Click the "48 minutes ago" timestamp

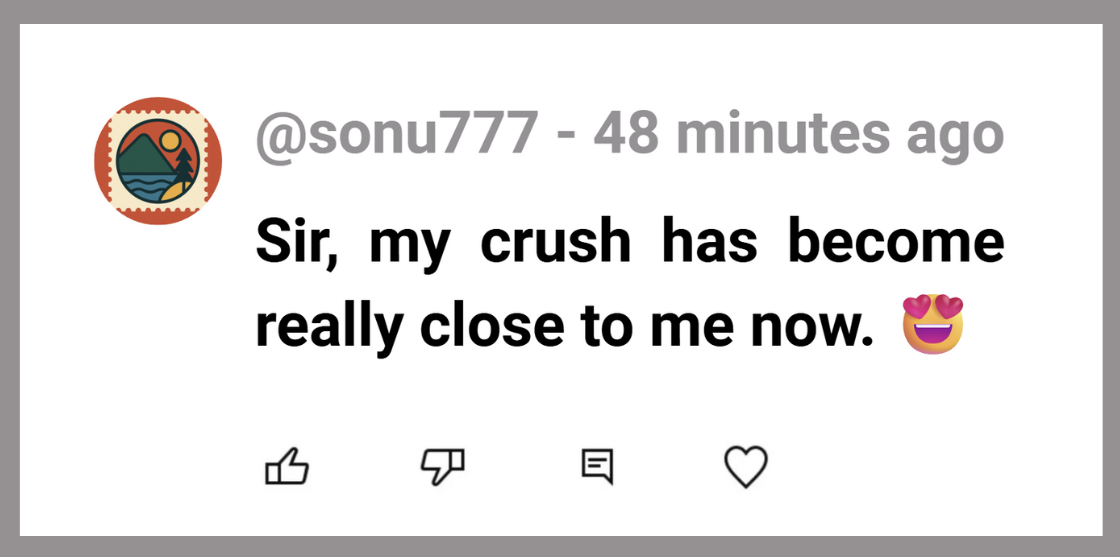pyautogui.click(x=798, y=134)
